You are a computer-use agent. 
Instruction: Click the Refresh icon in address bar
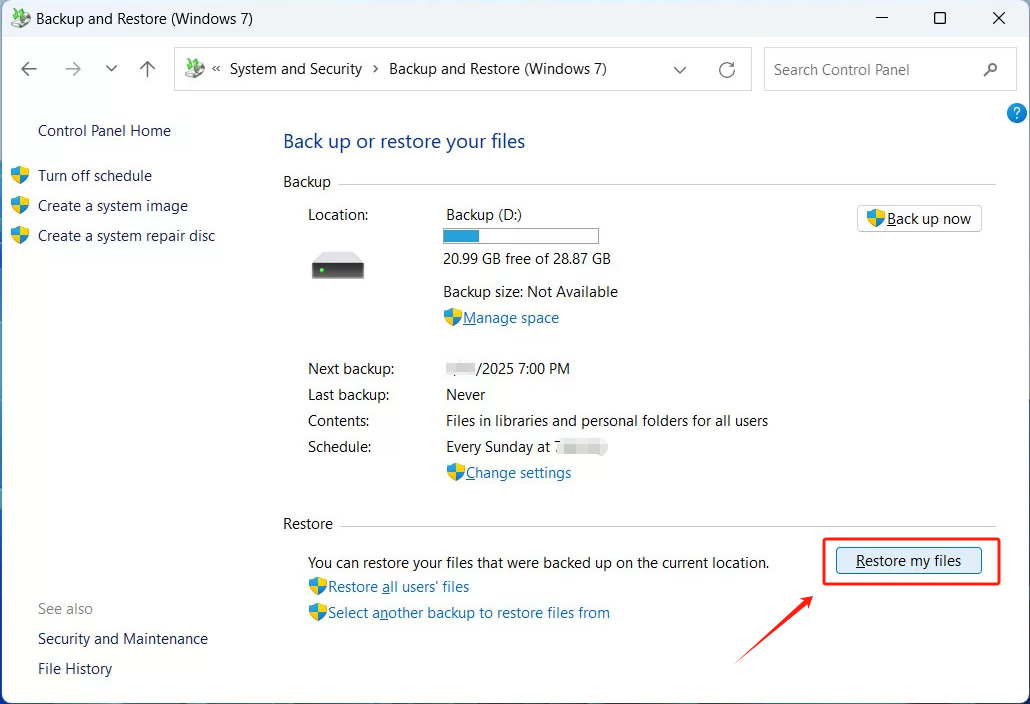coord(727,70)
